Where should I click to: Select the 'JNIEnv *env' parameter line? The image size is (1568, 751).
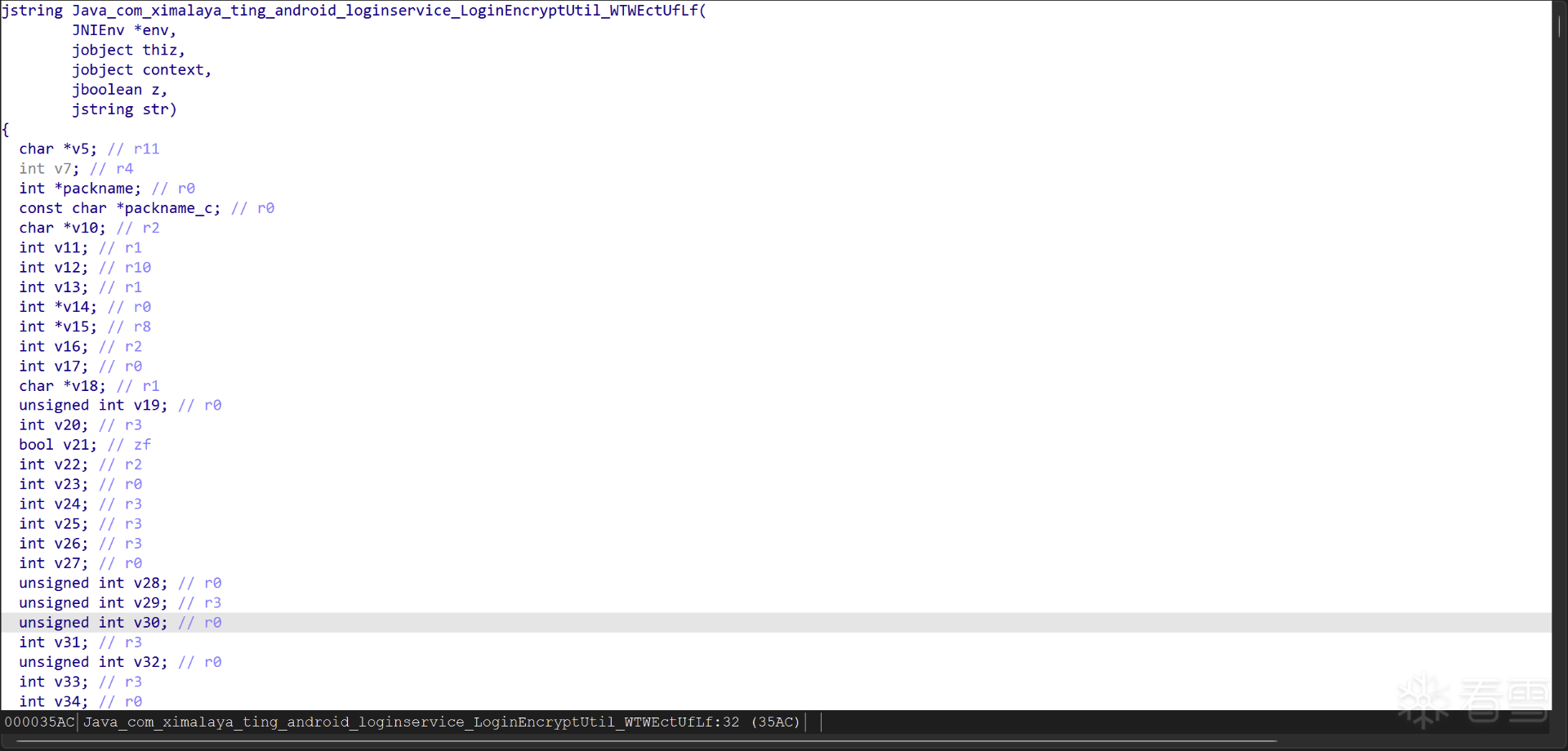(123, 30)
